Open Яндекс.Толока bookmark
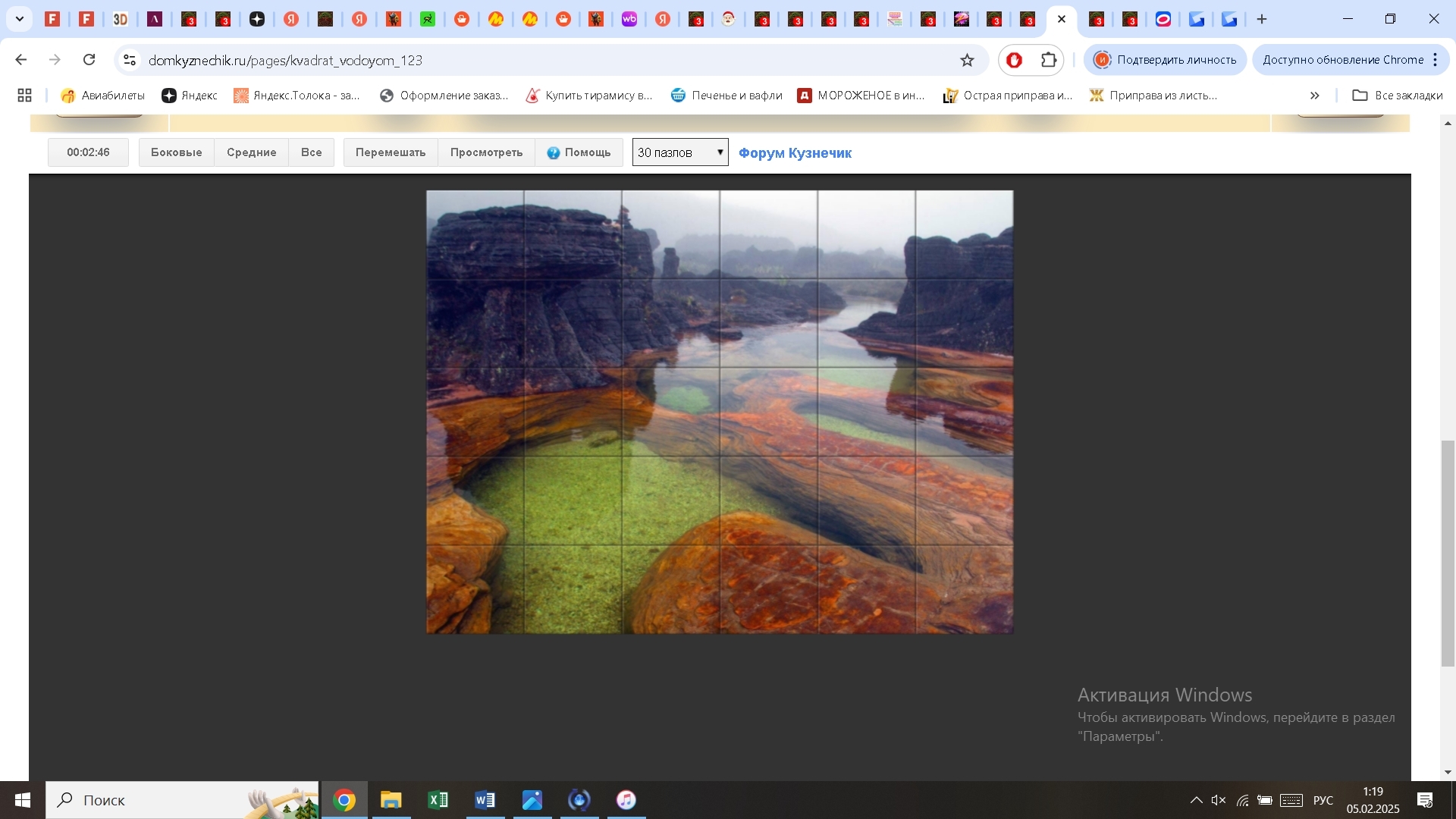Screen dimensions: 1456x819 297,96
